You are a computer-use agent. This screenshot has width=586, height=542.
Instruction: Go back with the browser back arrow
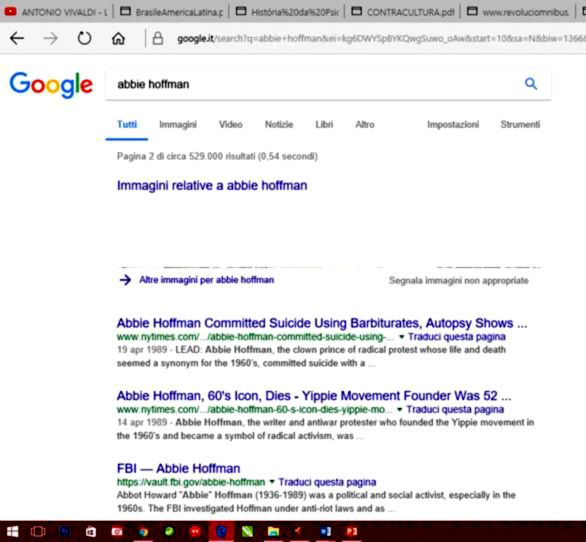pyautogui.click(x=17, y=38)
